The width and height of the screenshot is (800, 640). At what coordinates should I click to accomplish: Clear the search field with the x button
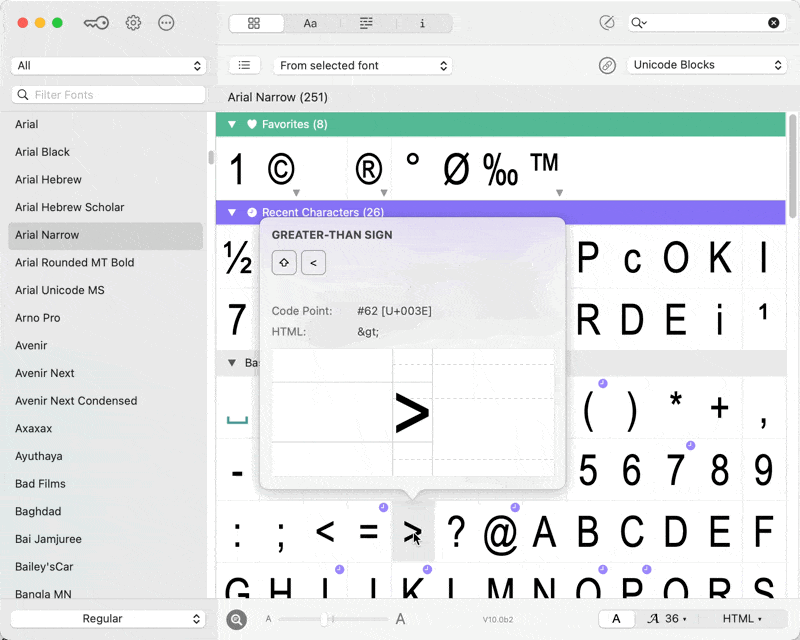[x=773, y=23]
